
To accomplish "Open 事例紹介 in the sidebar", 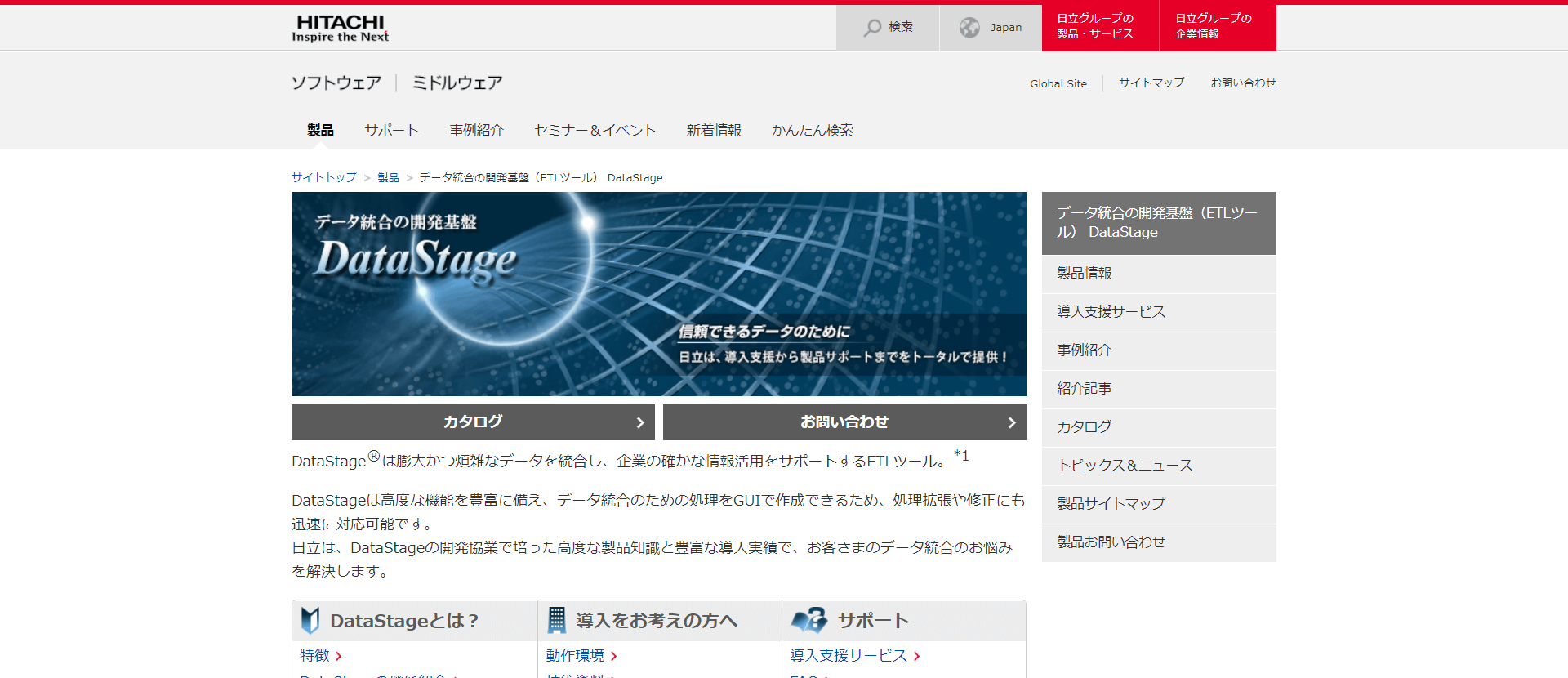I will (1159, 350).
